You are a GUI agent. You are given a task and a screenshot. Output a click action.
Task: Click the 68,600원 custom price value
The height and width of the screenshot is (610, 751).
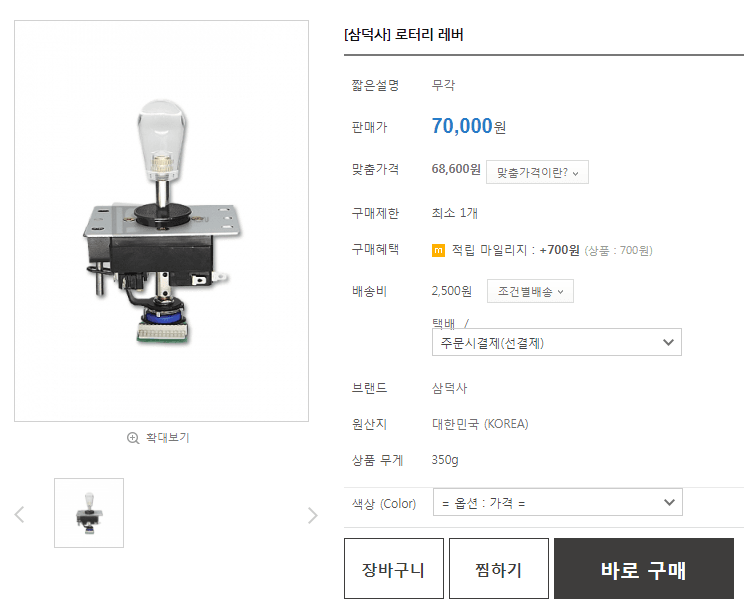coord(456,169)
